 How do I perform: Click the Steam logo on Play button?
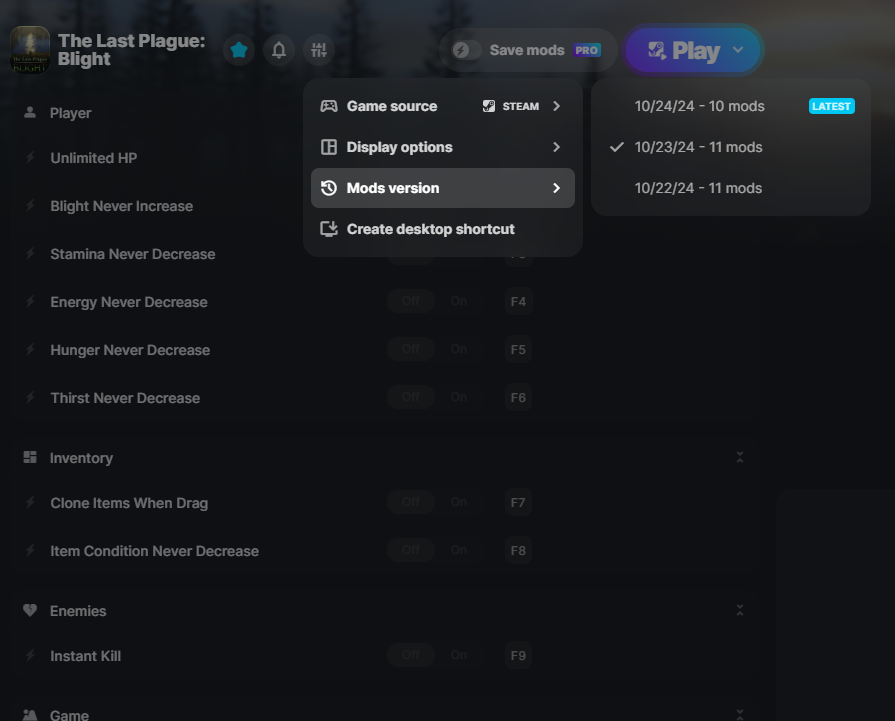[656, 51]
